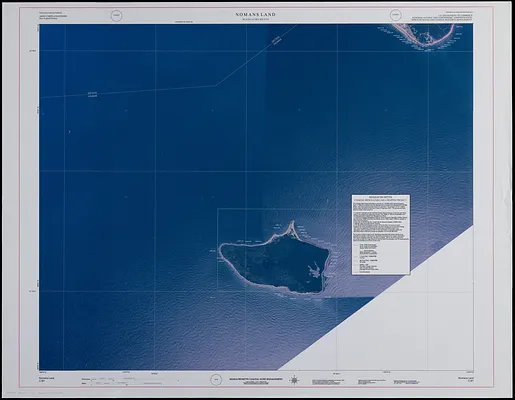Click the circular emblem in the bottom margin
Image resolution: width=515 pixels, height=400 pixels.
point(216,380)
